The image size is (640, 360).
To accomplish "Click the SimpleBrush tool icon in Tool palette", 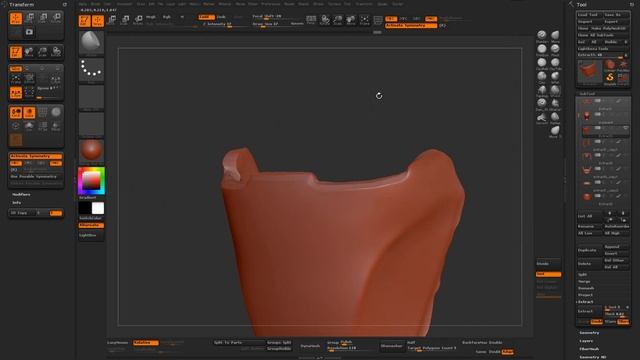I will (610, 78).
